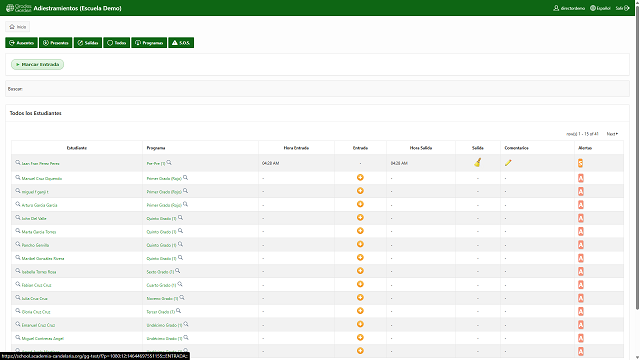Click the Estudiante column header
The width and height of the screenshot is (640, 360).
[x=77, y=148]
